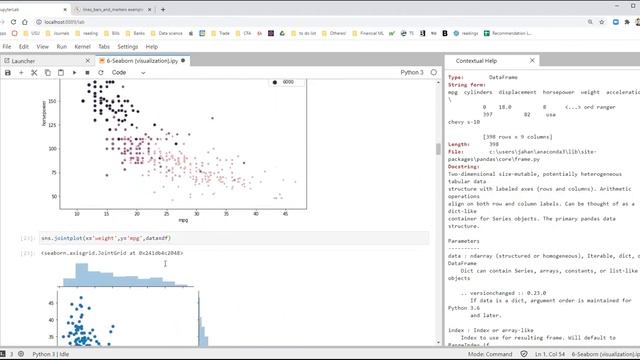Click the Python 3 kernel name
The width and height of the screenshot is (640, 360).
[412, 72]
